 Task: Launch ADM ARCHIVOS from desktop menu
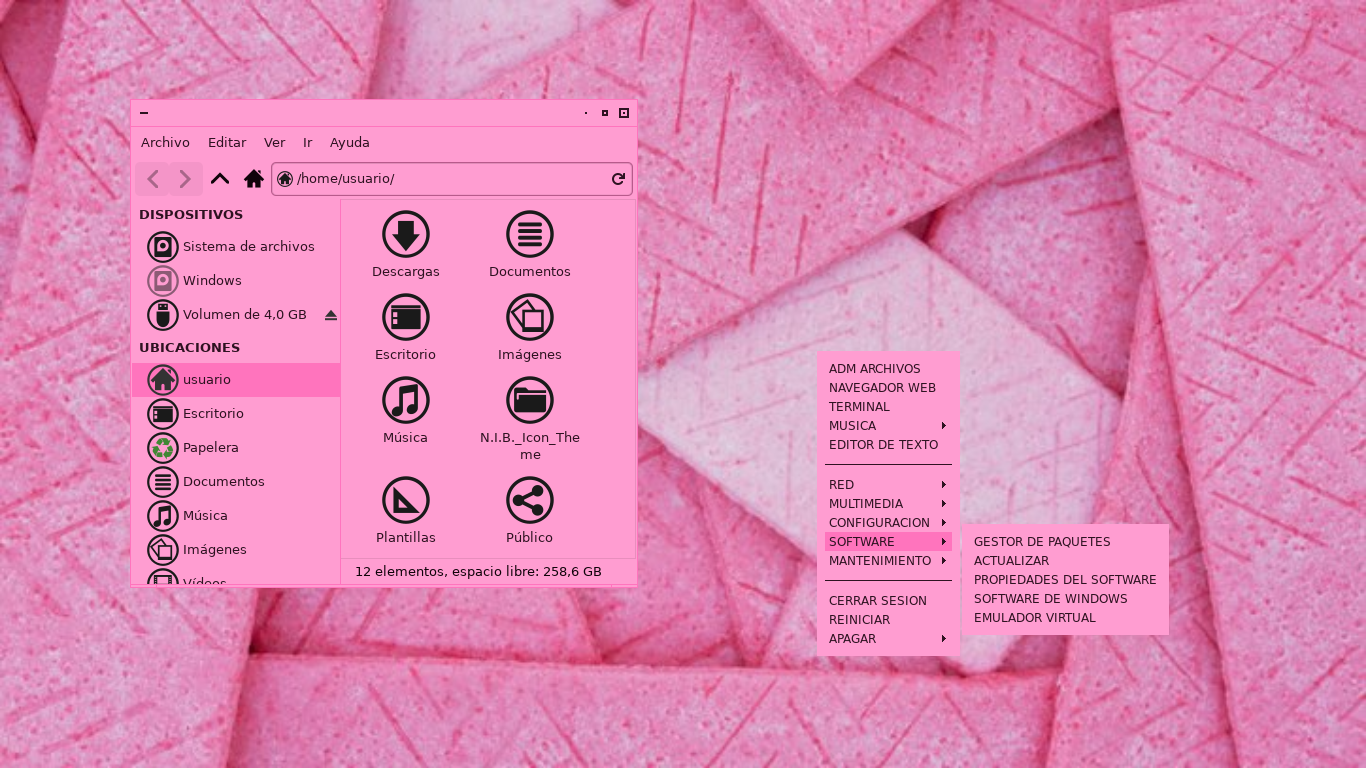(x=888, y=369)
